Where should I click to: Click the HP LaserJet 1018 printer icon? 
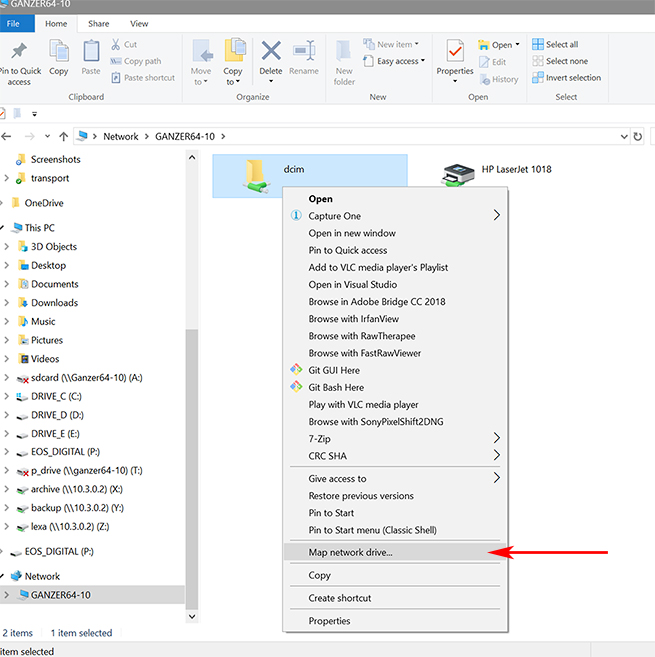pyautogui.click(x=460, y=175)
